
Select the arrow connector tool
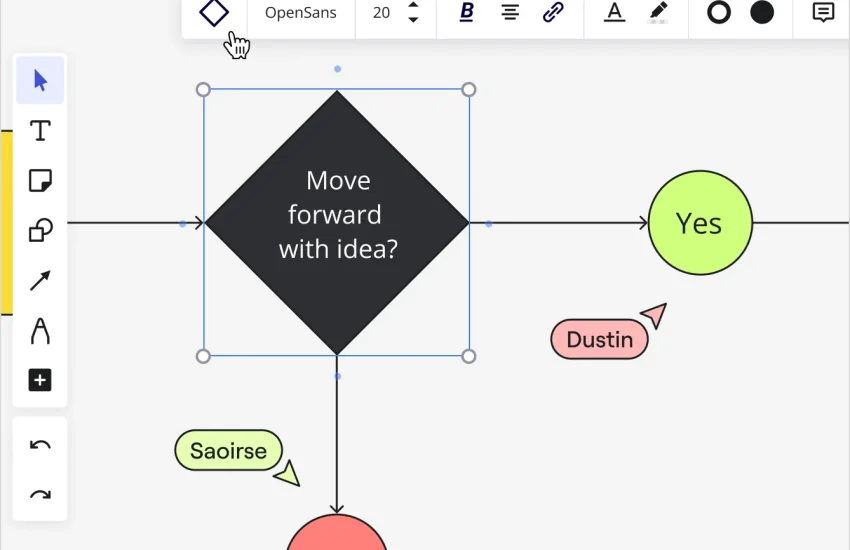coord(40,281)
